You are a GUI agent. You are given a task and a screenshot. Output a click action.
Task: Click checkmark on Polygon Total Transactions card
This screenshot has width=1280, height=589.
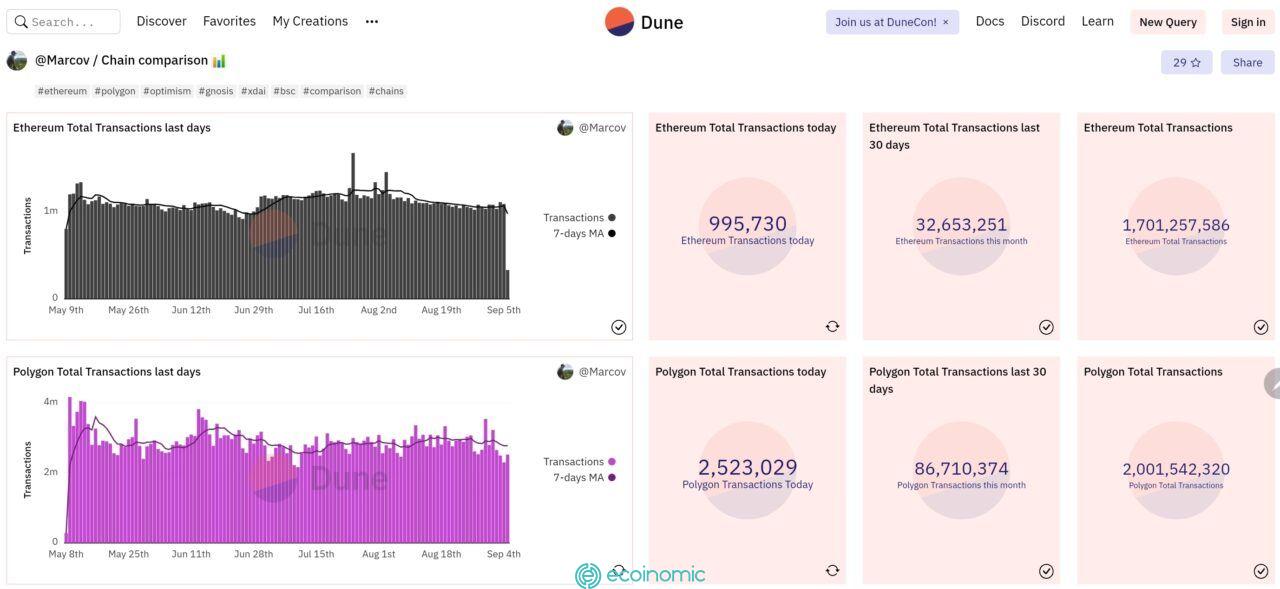(x=1261, y=571)
